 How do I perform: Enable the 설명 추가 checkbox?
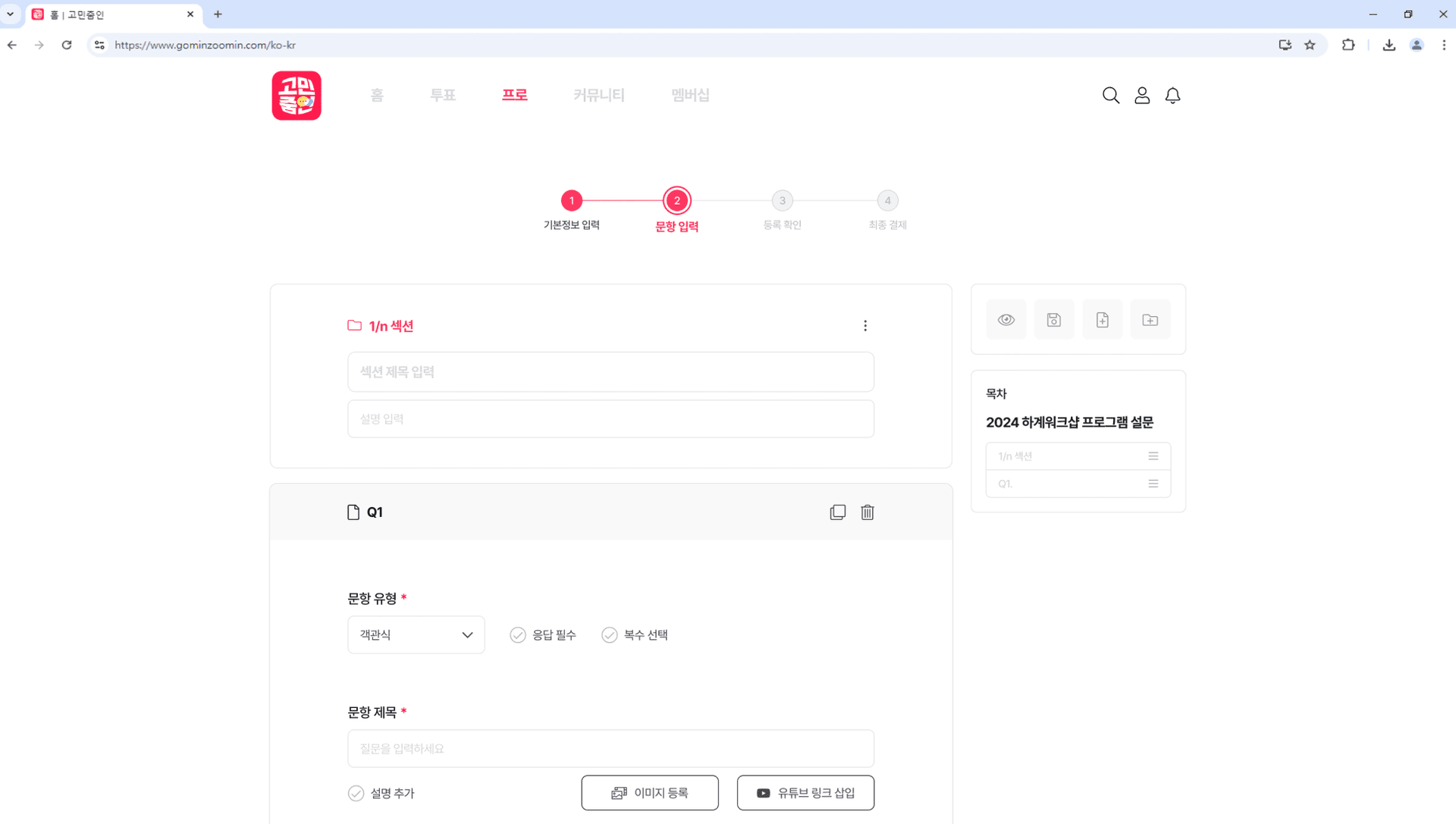click(x=356, y=794)
